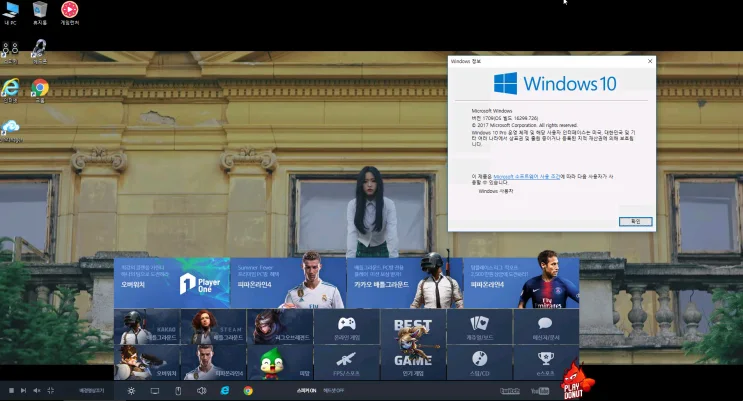Launch the small 피파온라인4 tile
743x401 pixels.
pyautogui.click(x=213, y=363)
